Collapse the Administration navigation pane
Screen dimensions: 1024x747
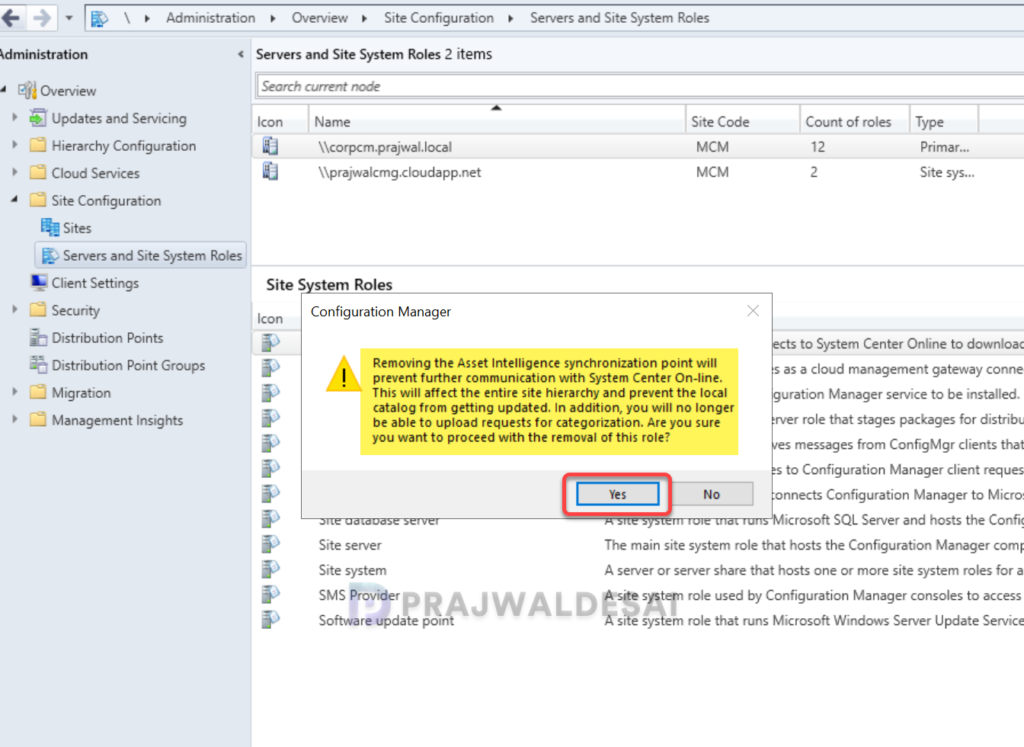point(240,54)
